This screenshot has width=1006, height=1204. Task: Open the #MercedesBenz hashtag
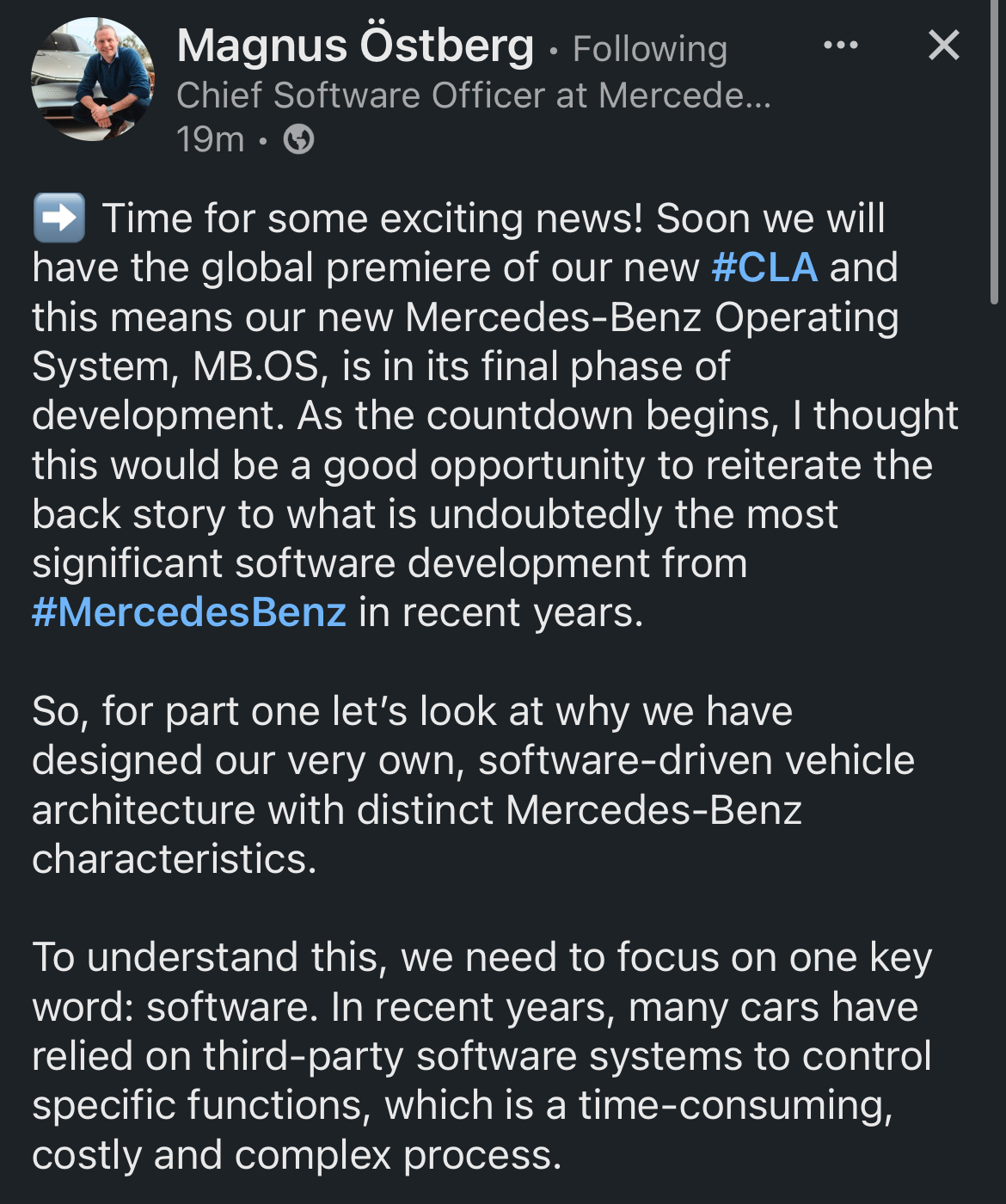click(189, 612)
